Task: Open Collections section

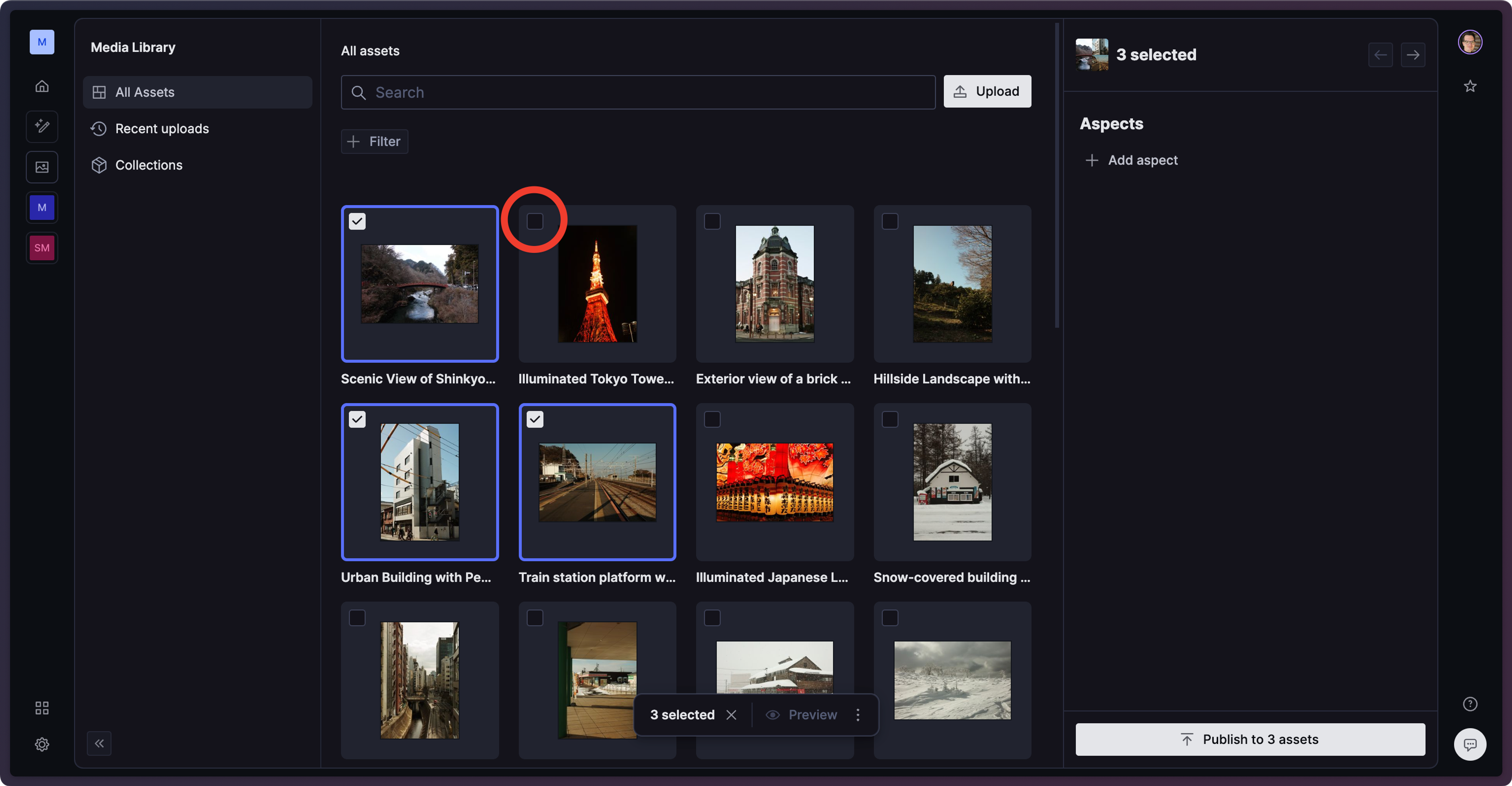Action: [148, 165]
